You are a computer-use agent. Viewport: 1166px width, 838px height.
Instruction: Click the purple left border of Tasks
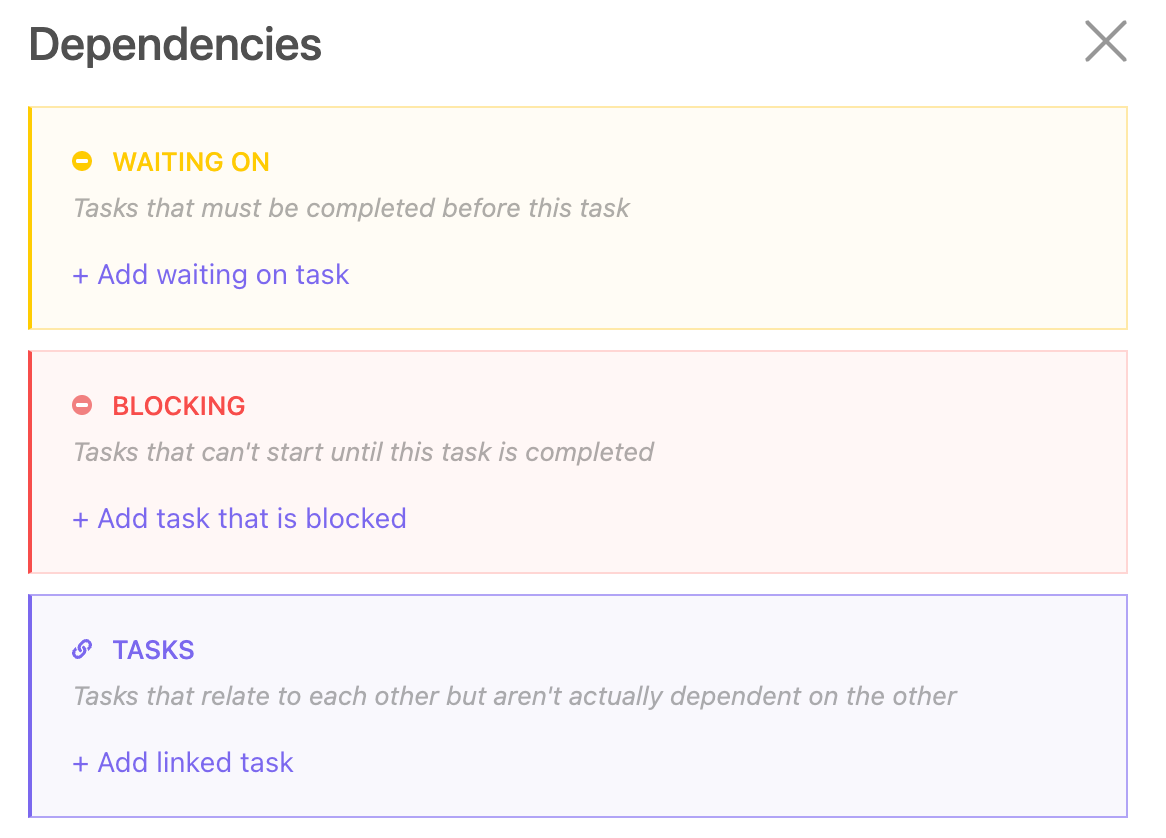(x=30, y=706)
